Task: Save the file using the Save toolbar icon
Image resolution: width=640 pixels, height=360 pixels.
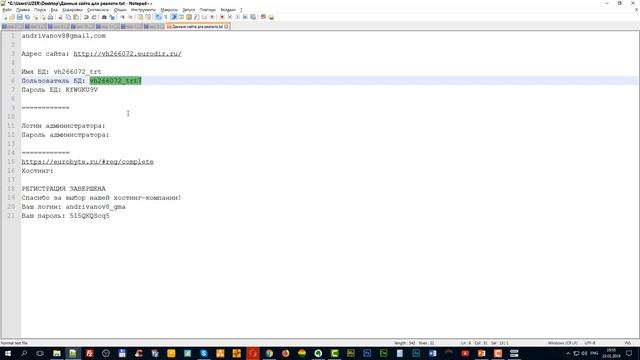Action: pyautogui.click(x=20, y=17)
